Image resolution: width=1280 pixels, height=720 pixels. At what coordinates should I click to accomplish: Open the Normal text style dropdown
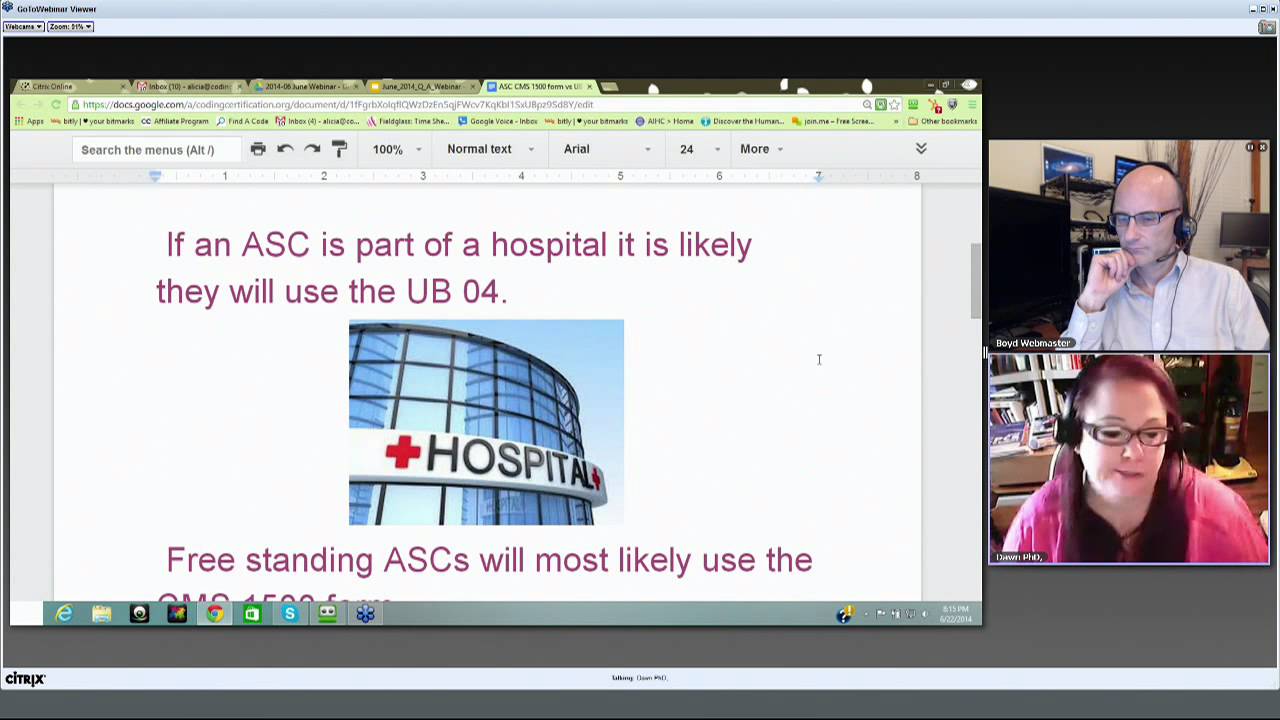click(490, 149)
